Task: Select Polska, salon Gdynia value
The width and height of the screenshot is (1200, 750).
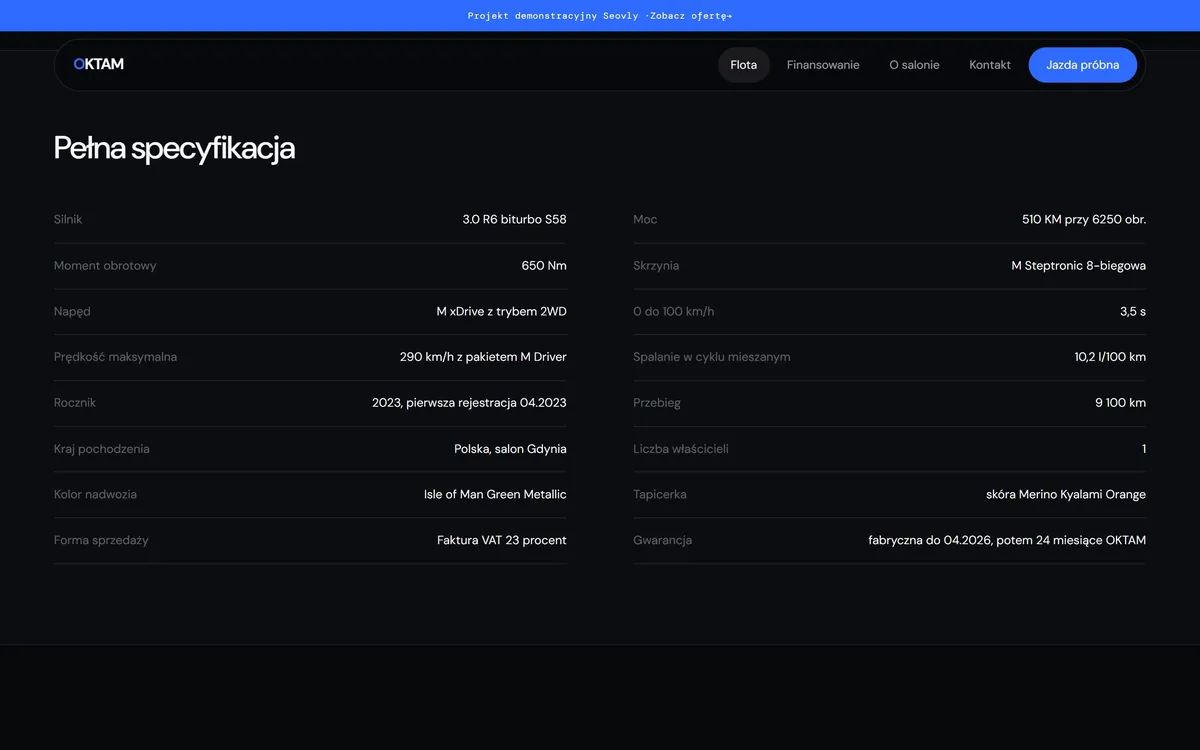Action: coord(510,449)
